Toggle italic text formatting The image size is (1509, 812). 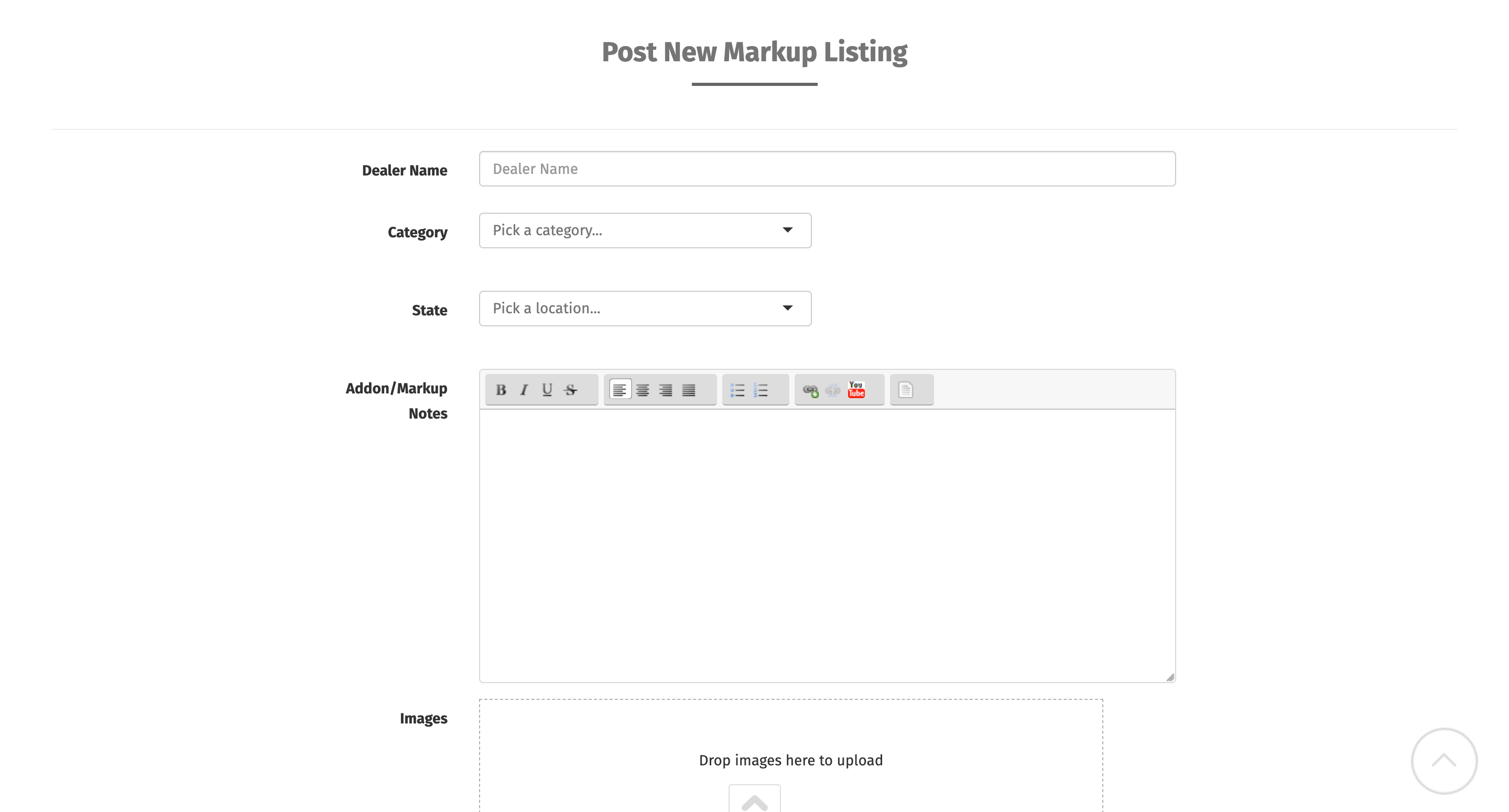click(x=524, y=390)
